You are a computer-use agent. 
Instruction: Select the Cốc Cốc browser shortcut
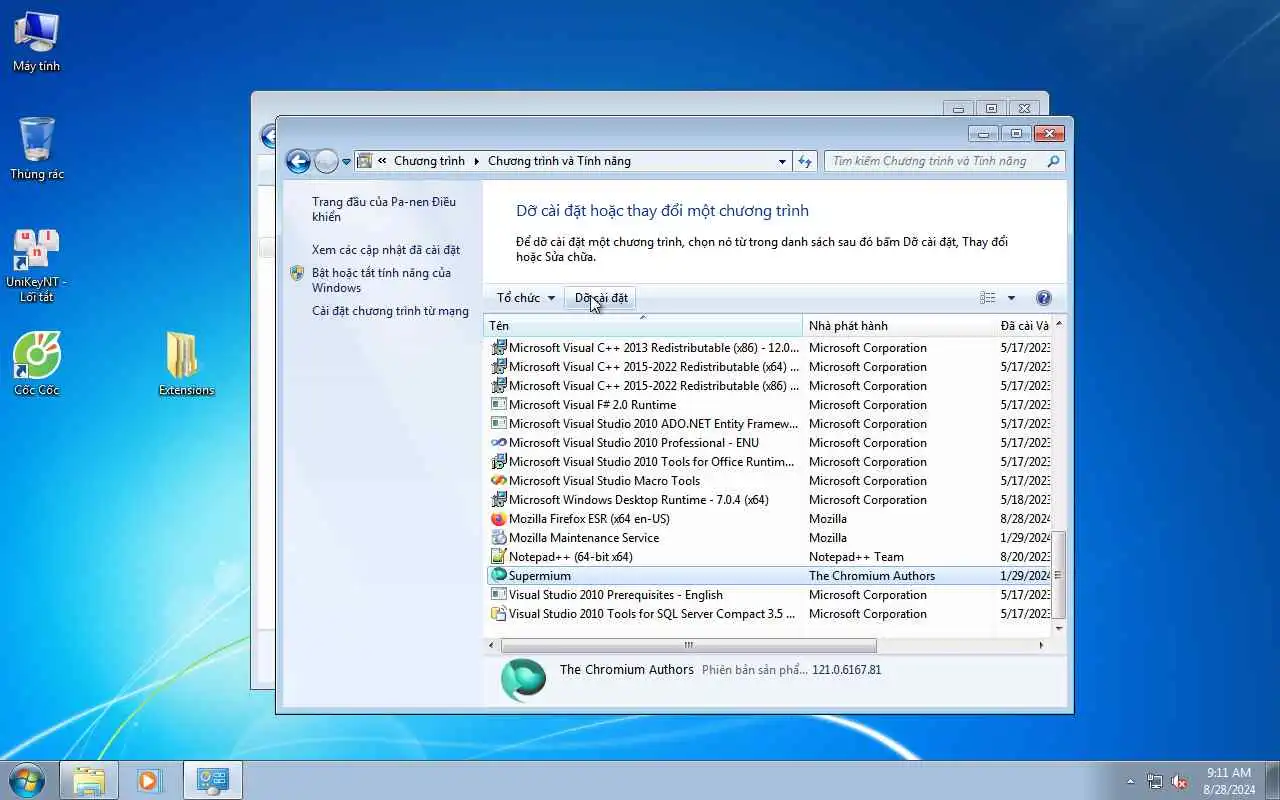click(x=36, y=364)
